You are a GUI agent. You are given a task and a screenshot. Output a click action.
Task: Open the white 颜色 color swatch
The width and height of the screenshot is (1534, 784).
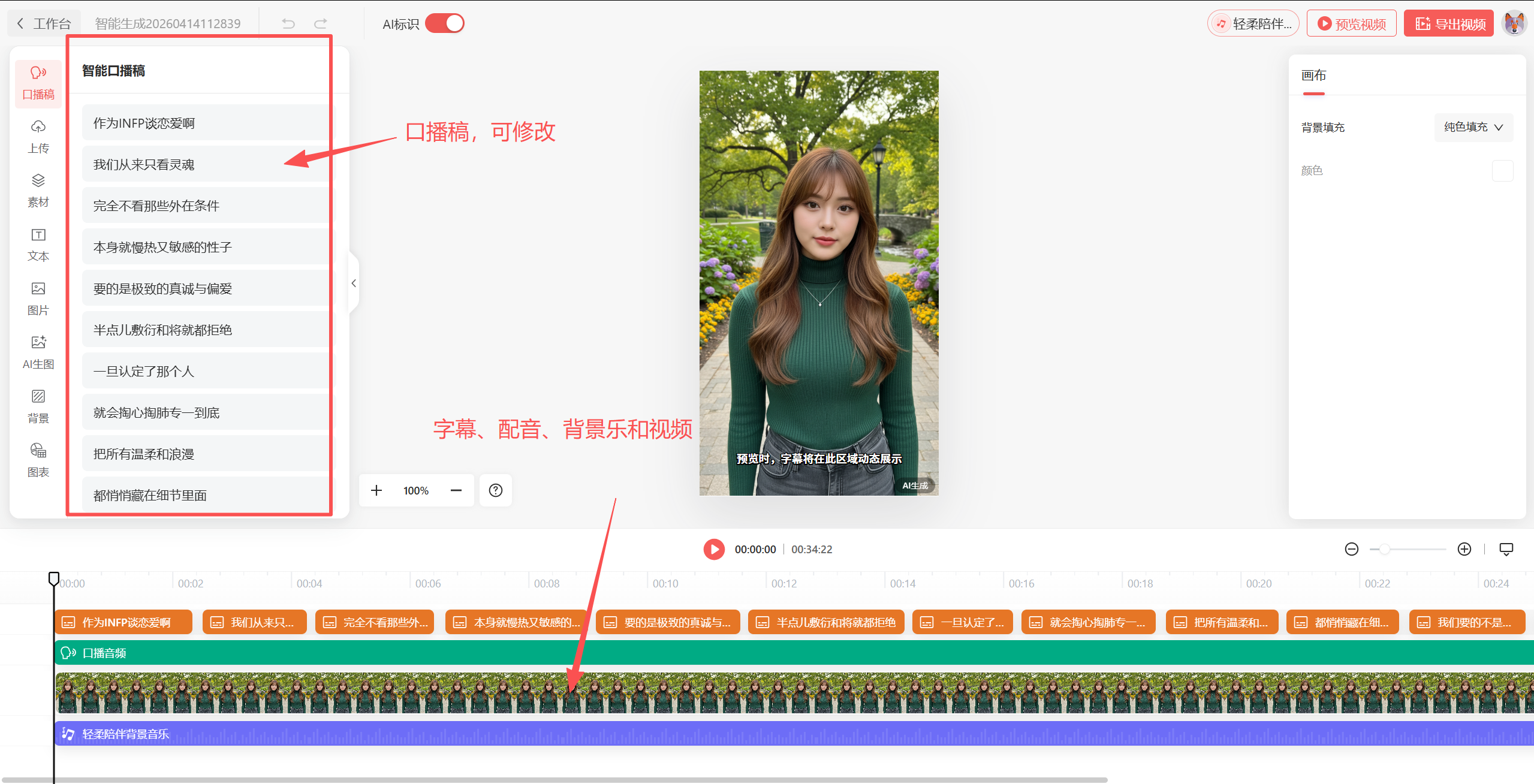point(1502,171)
